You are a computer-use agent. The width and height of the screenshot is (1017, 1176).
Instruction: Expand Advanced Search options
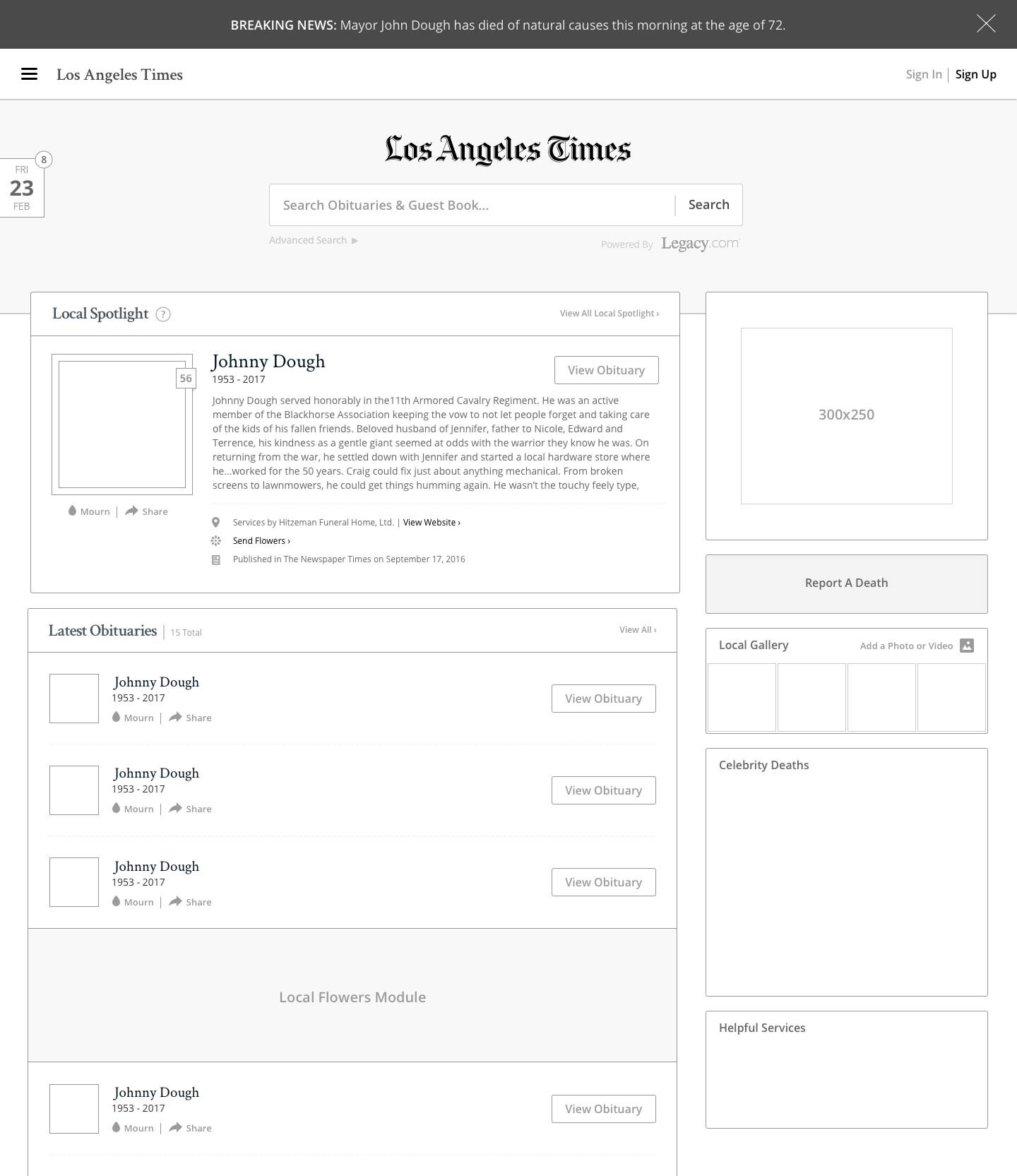tap(313, 241)
